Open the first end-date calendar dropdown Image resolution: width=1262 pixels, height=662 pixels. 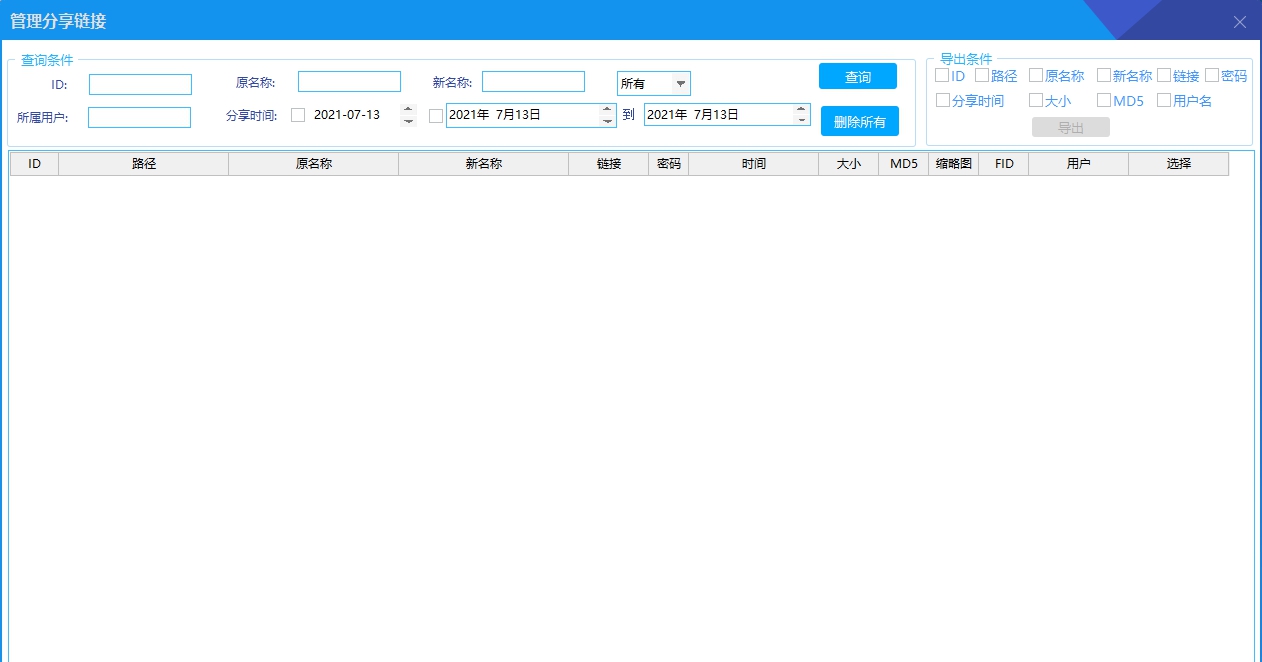608,116
